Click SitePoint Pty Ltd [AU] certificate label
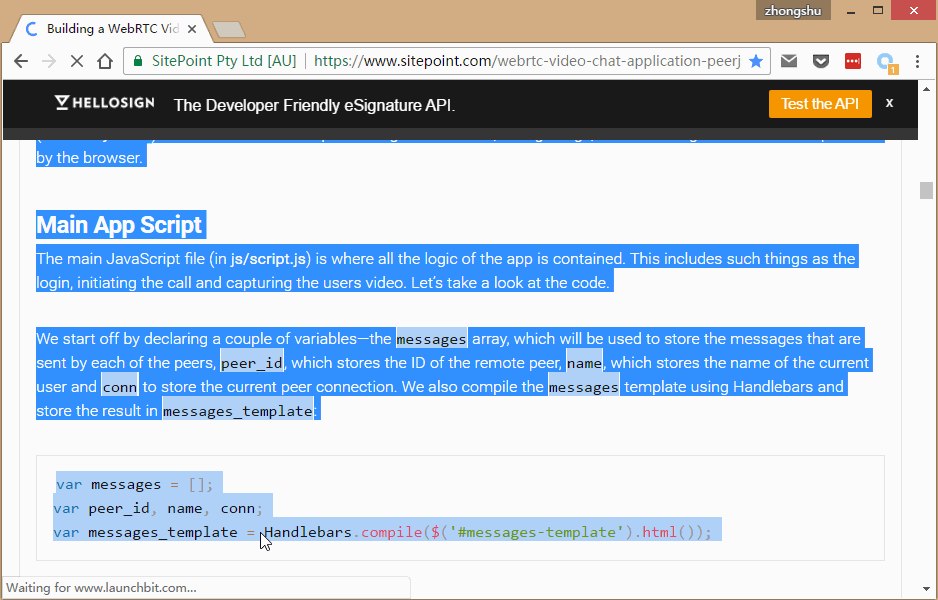The image size is (938, 600). tap(224, 61)
